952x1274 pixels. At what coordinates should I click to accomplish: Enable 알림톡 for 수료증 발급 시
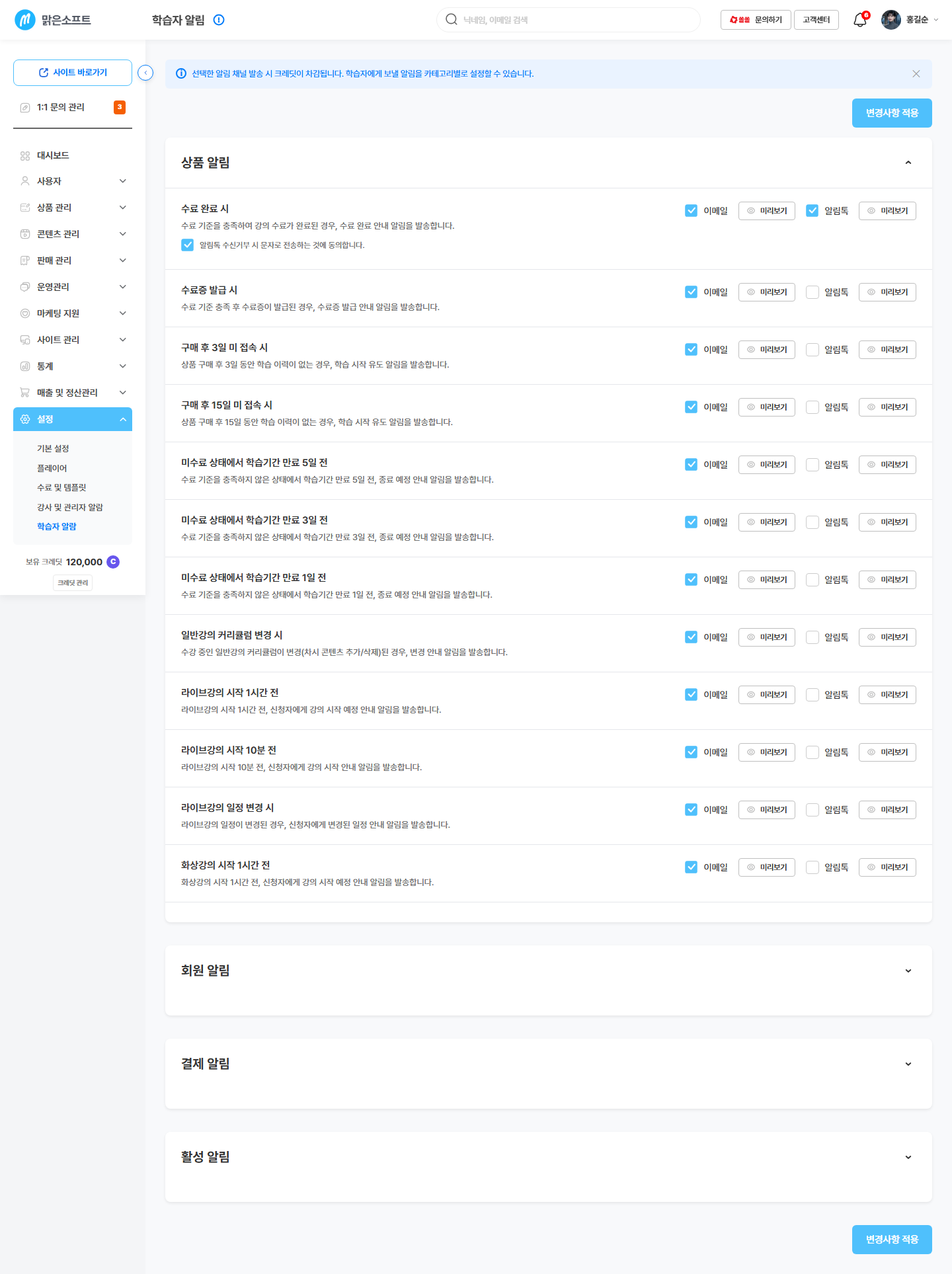click(813, 292)
